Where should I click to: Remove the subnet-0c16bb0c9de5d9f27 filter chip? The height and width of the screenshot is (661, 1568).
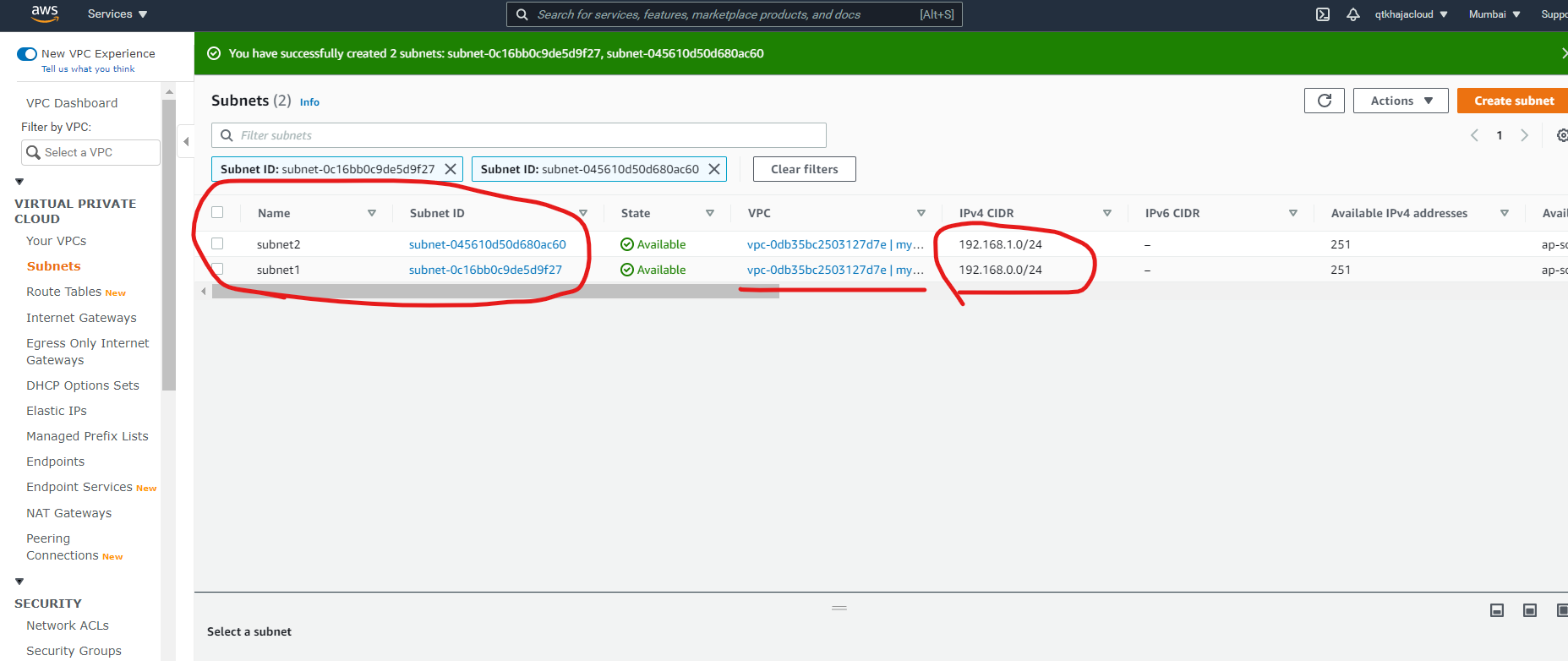[451, 169]
